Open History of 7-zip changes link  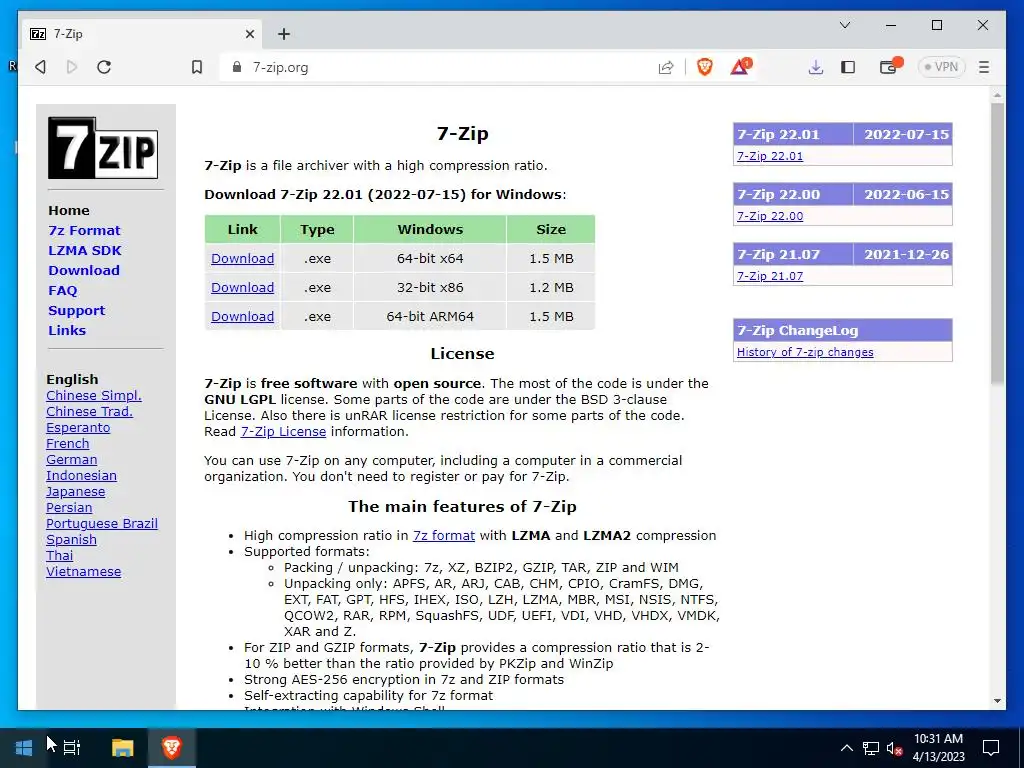(805, 352)
